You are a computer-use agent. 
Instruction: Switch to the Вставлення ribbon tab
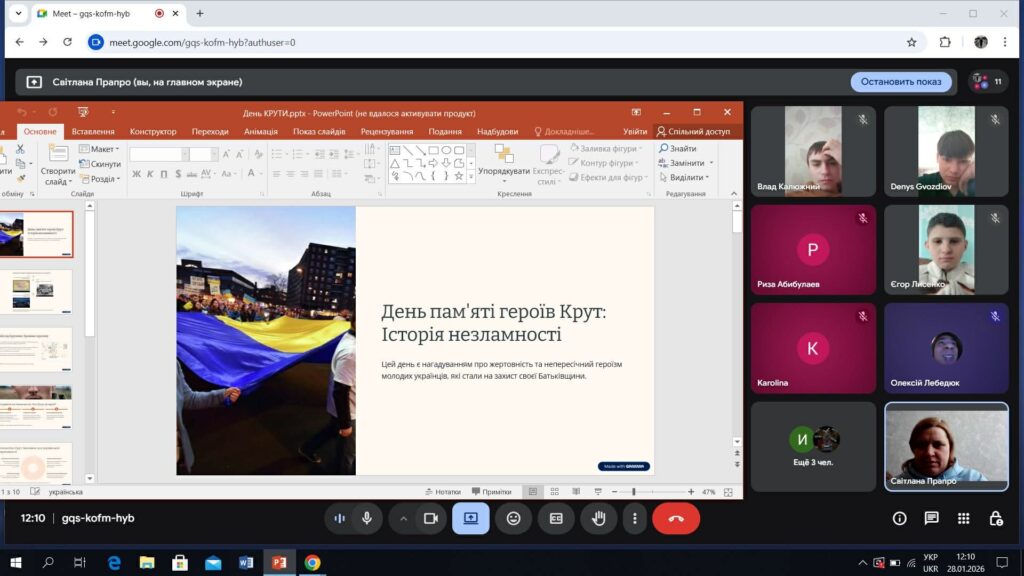(x=93, y=131)
